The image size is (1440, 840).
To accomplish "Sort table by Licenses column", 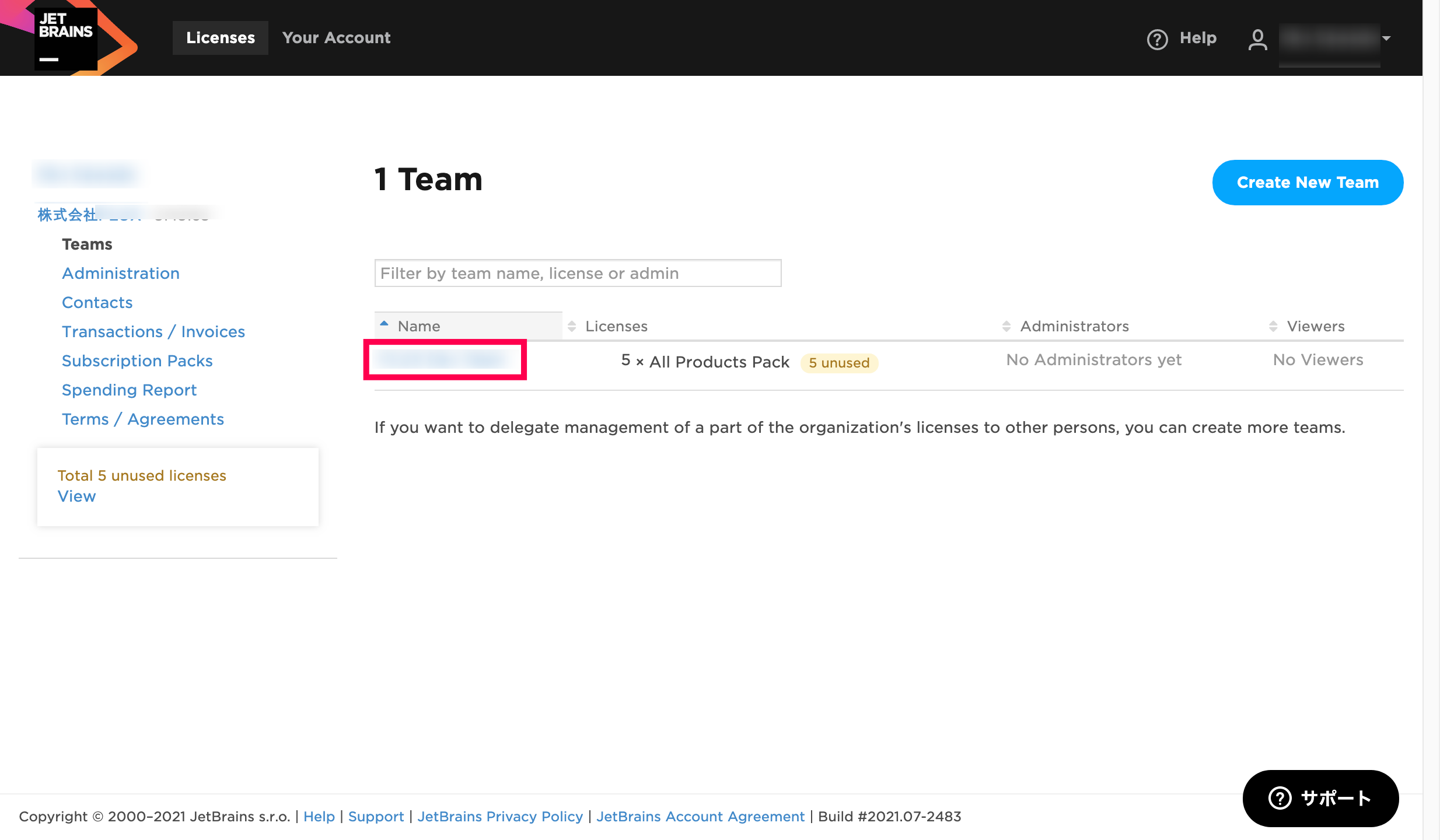I will [616, 326].
